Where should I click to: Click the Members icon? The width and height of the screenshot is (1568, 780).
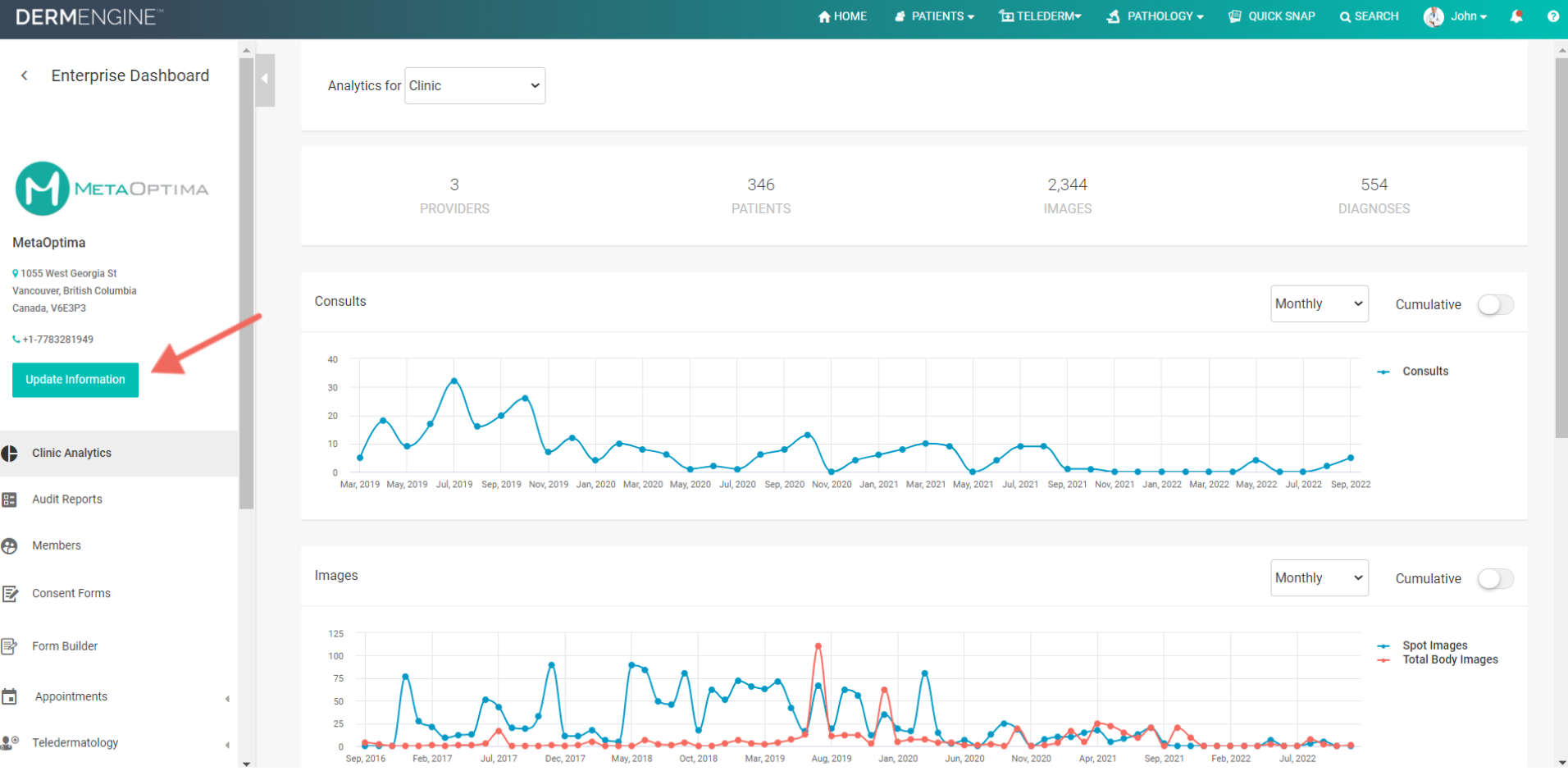click(x=10, y=546)
